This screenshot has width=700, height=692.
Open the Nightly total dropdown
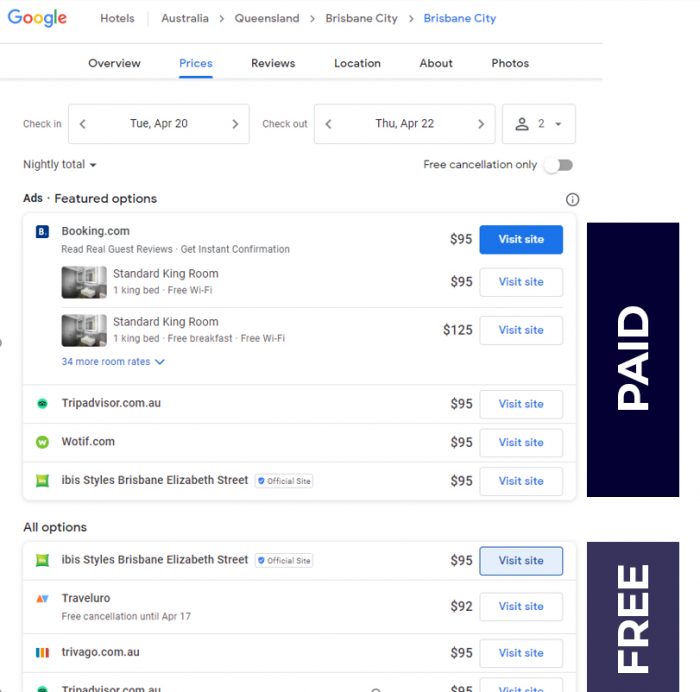pyautogui.click(x=60, y=165)
